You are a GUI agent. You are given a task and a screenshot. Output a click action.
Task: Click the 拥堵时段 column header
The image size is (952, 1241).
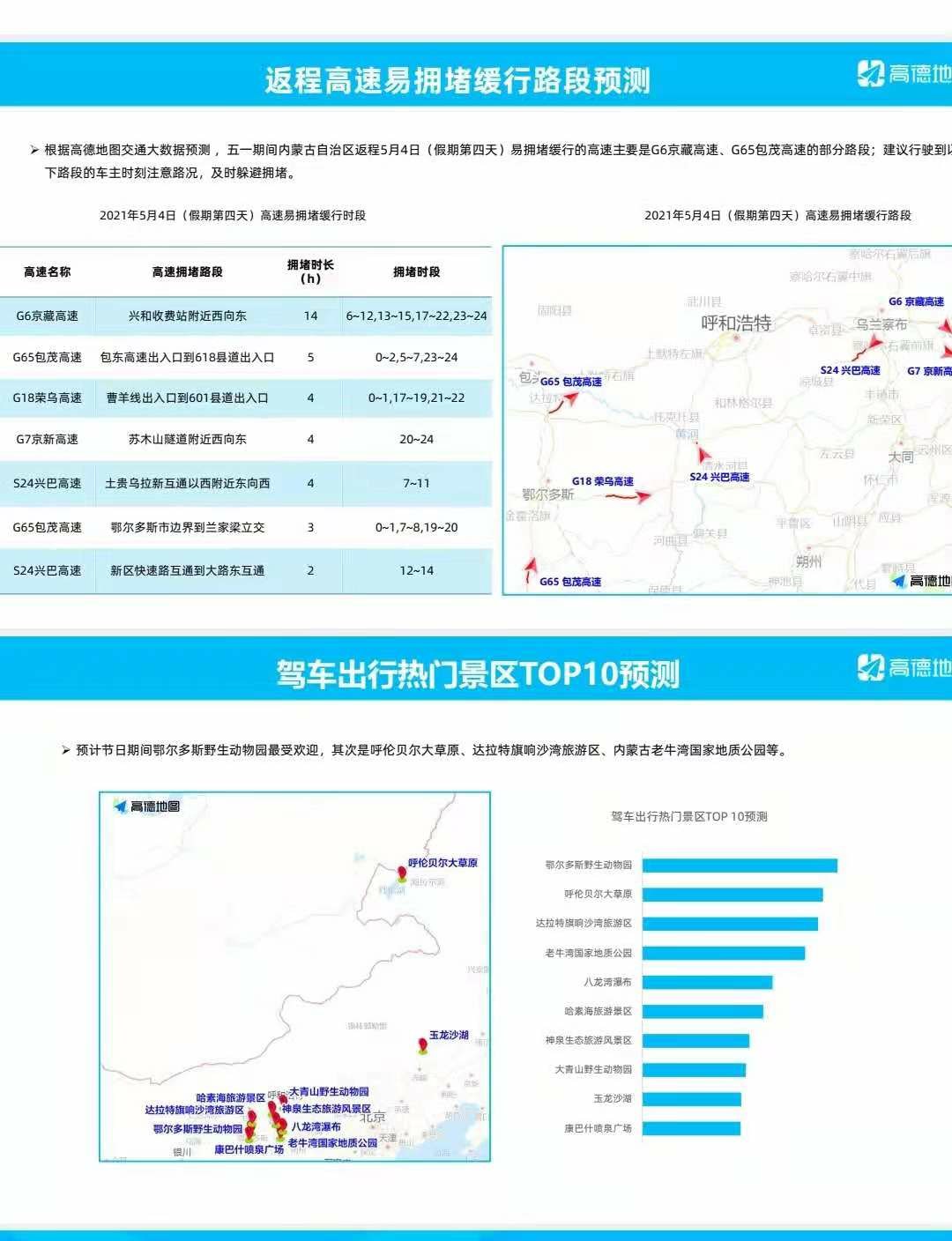coord(416,272)
